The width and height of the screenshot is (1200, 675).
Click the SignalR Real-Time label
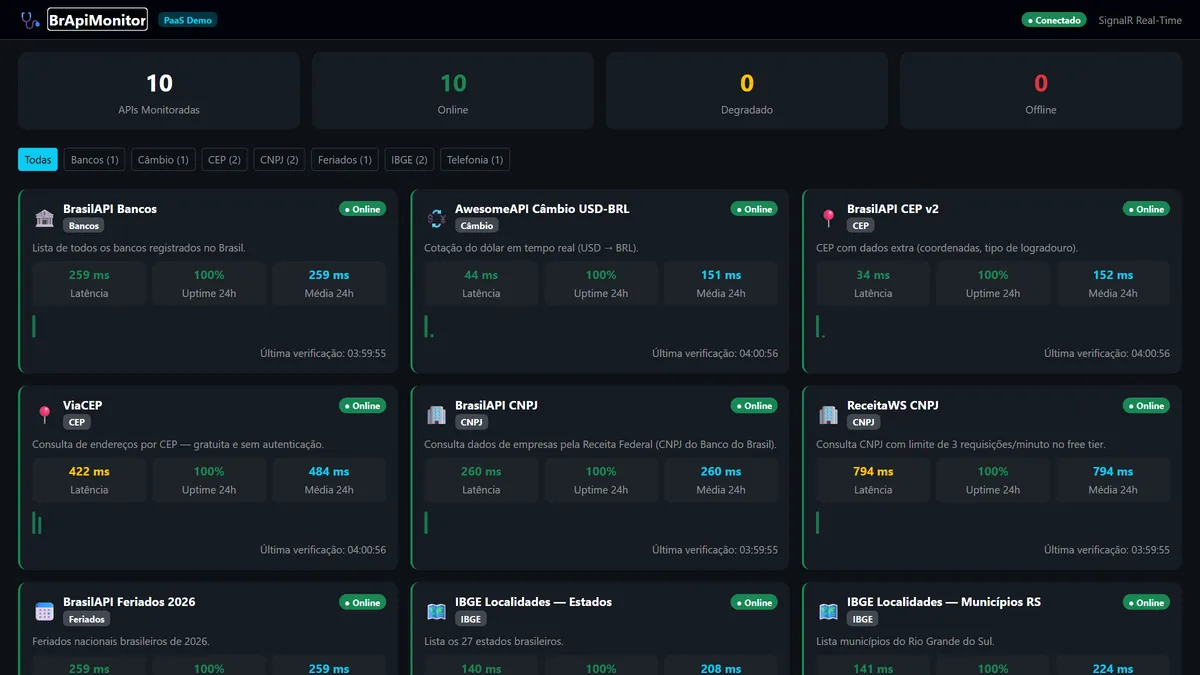point(1140,20)
